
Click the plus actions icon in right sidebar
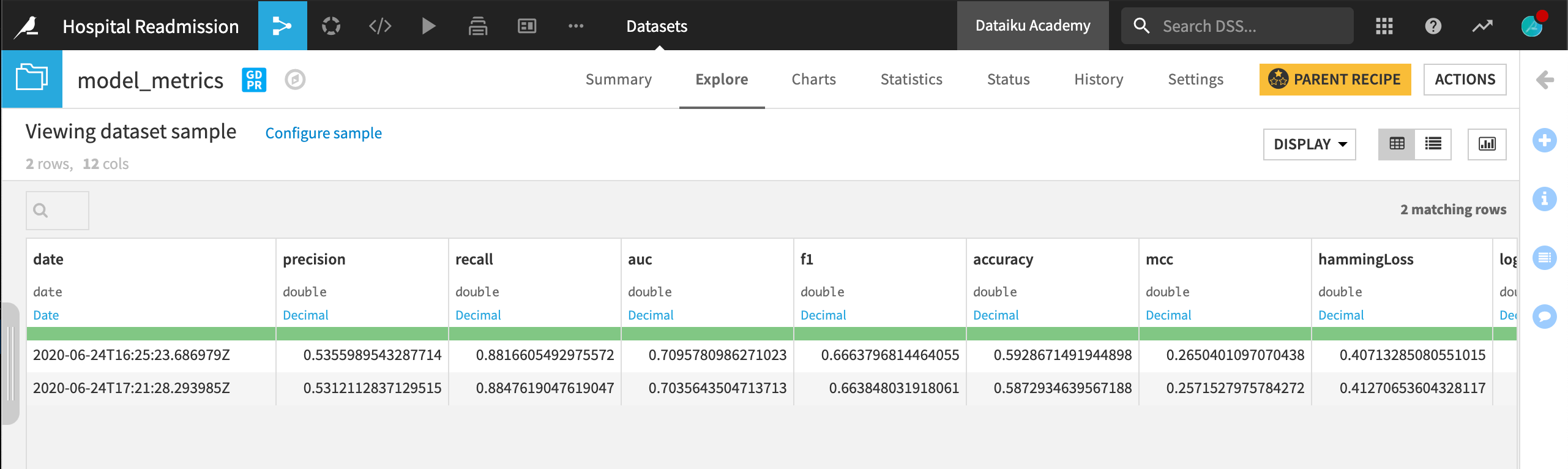tap(1545, 140)
